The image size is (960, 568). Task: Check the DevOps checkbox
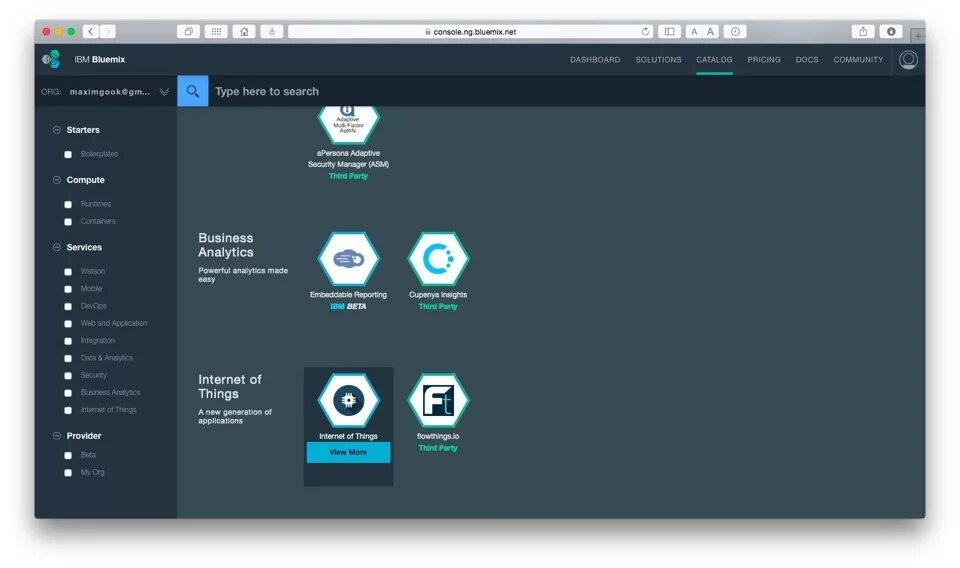pos(68,306)
